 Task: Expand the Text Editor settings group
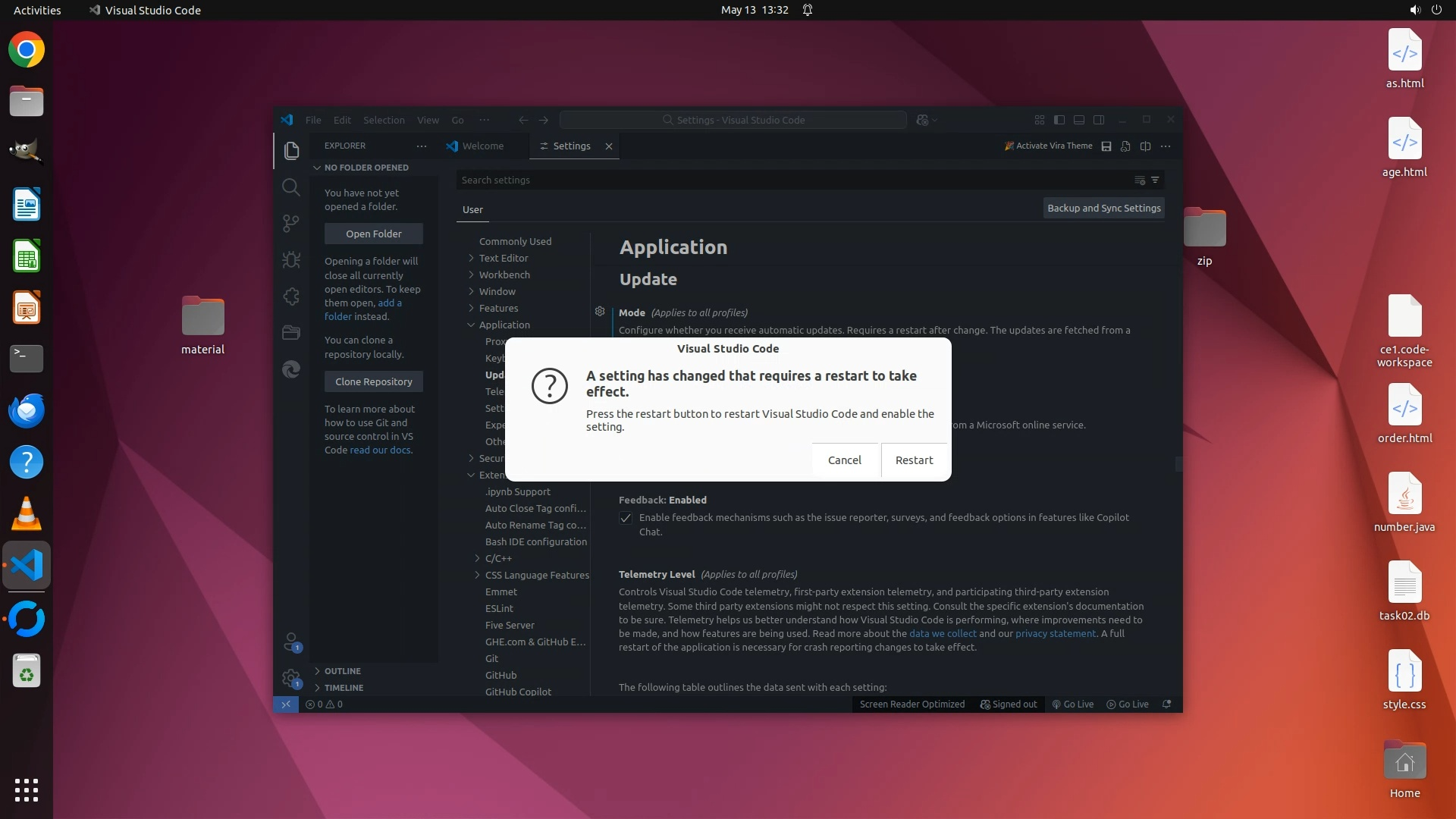tap(504, 259)
